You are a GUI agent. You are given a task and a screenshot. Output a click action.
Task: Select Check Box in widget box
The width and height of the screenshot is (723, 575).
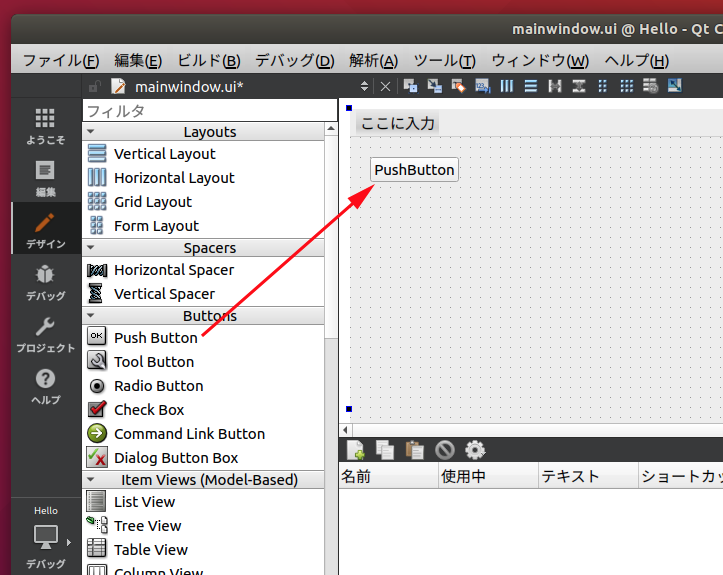(204, 409)
